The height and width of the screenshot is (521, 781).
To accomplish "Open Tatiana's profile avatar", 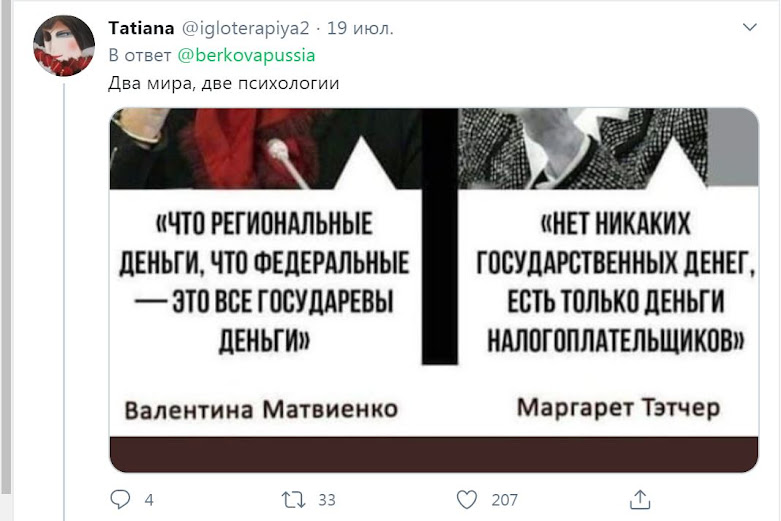I will pyautogui.click(x=64, y=45).
